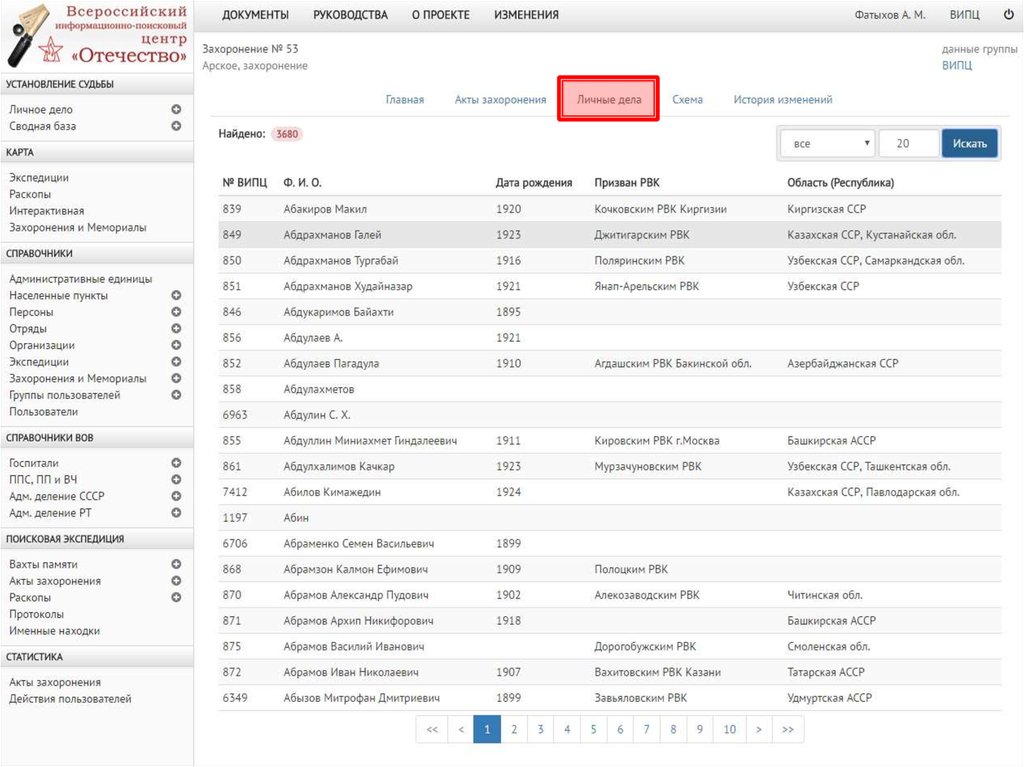
Task: Open Интерактивная map link in sidebar
Action: (x=47, y=211)
